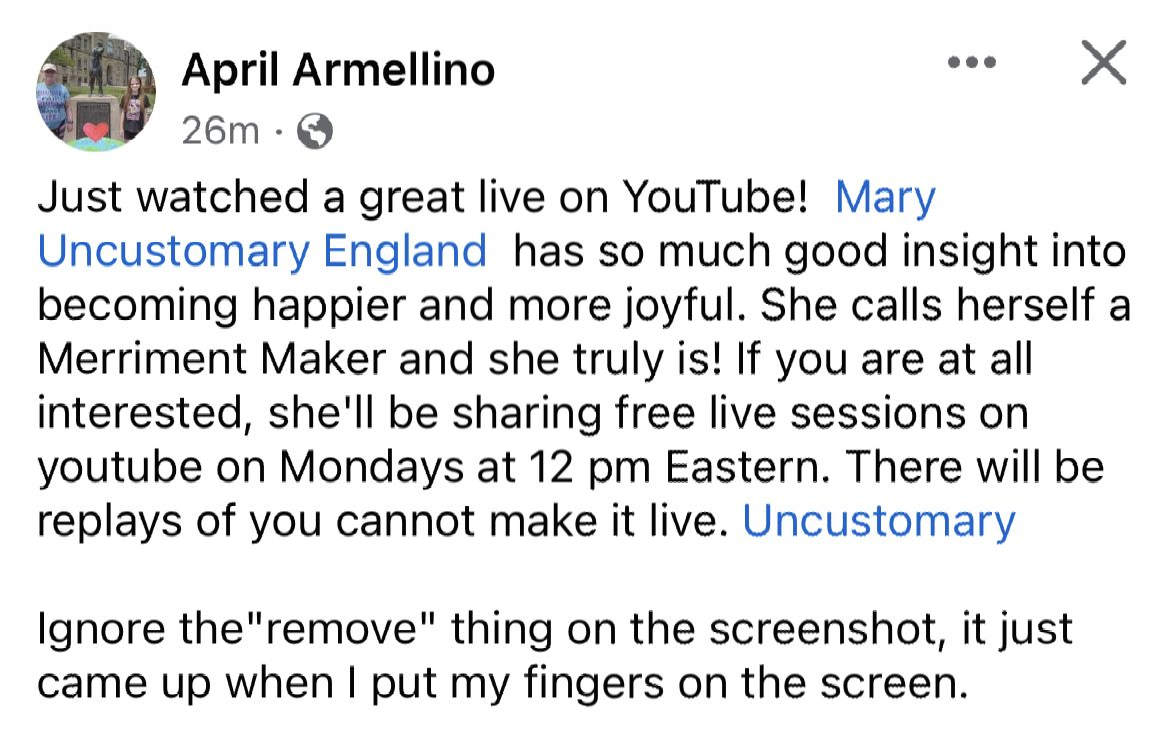Click the red heart on the profile picture
The width and height of the screenshot is (1170, 731).
(95, 131)
